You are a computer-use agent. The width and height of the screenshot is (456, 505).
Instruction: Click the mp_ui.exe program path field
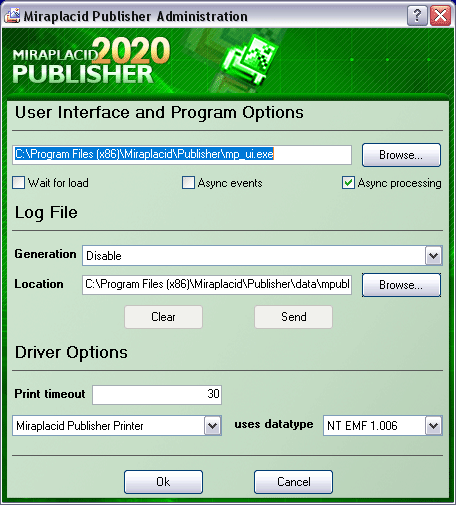click(182, 155)
